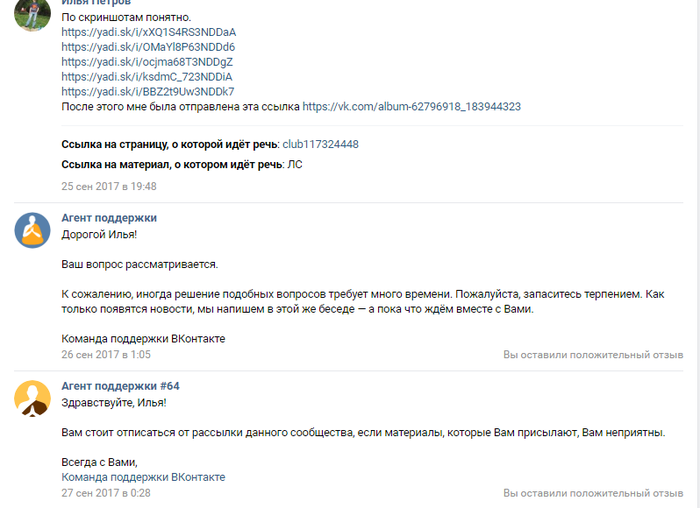Click the ЛС material reference text
The image size is (700, 508).
pyautogui.click(x=295, y=165)
